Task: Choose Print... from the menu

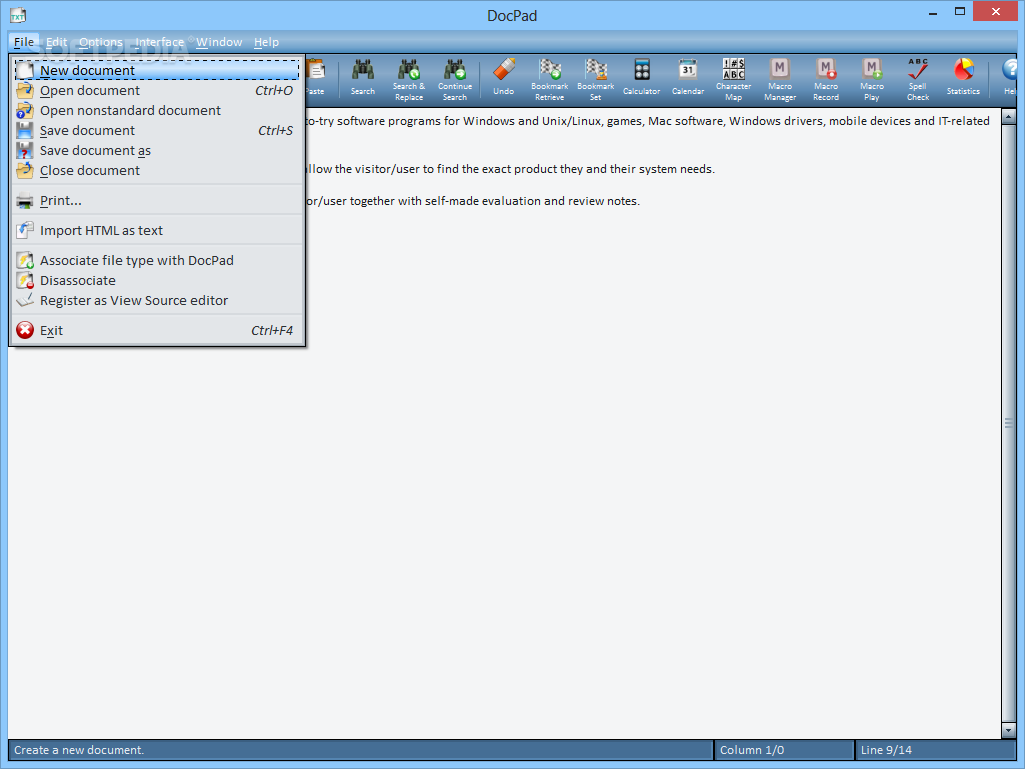Action: pos(157,201)
